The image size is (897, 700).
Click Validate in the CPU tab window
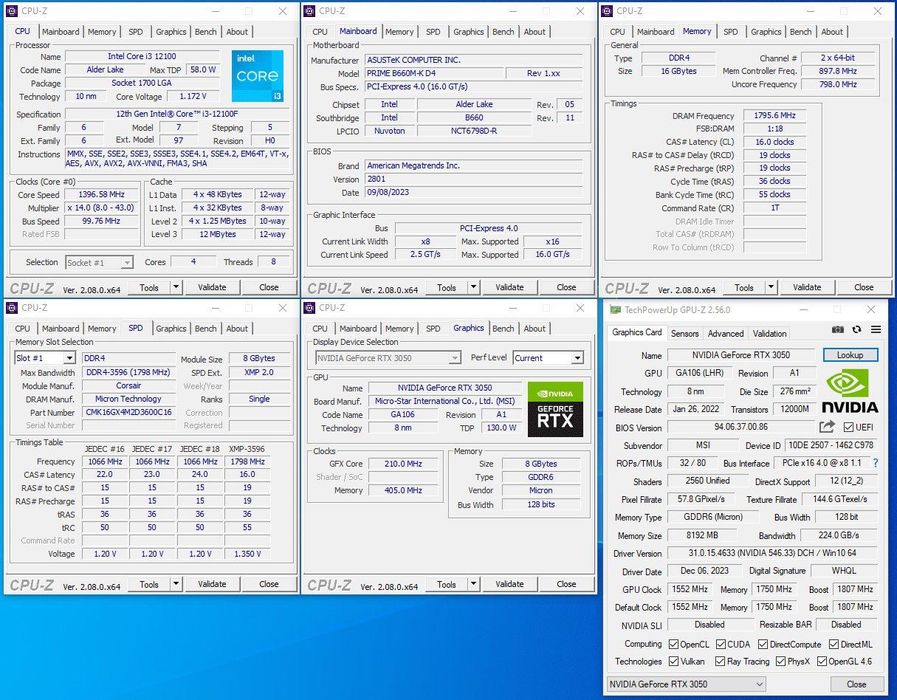pyautogui.click(x=212, y=287)
